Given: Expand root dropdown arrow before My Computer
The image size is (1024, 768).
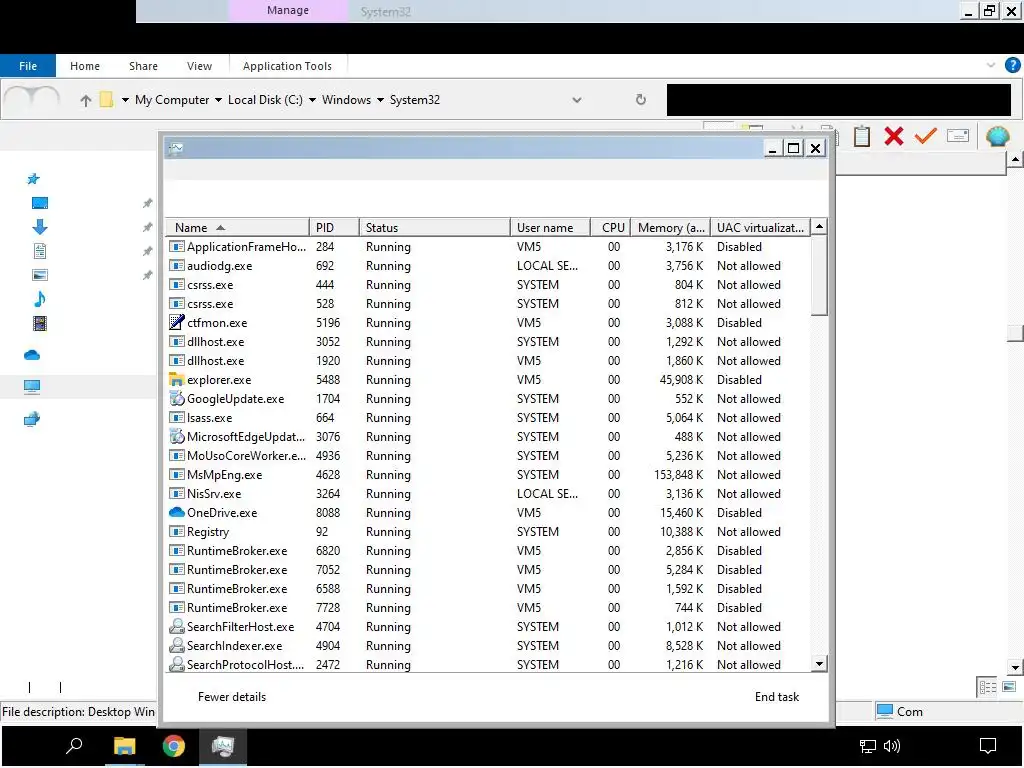Looking at the screenshot, I should 125,100.
